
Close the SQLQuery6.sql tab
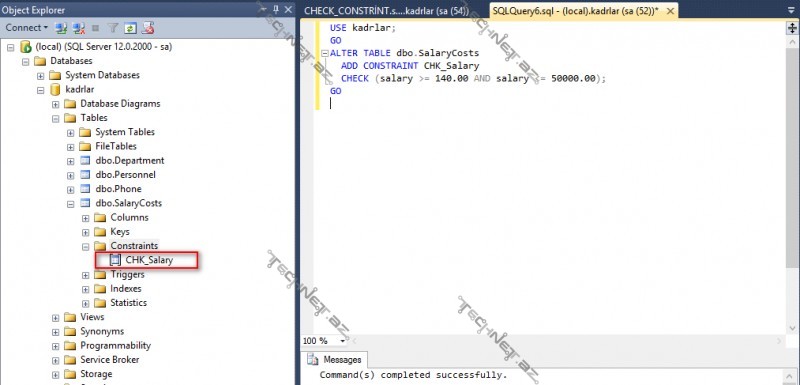[670, 11]
